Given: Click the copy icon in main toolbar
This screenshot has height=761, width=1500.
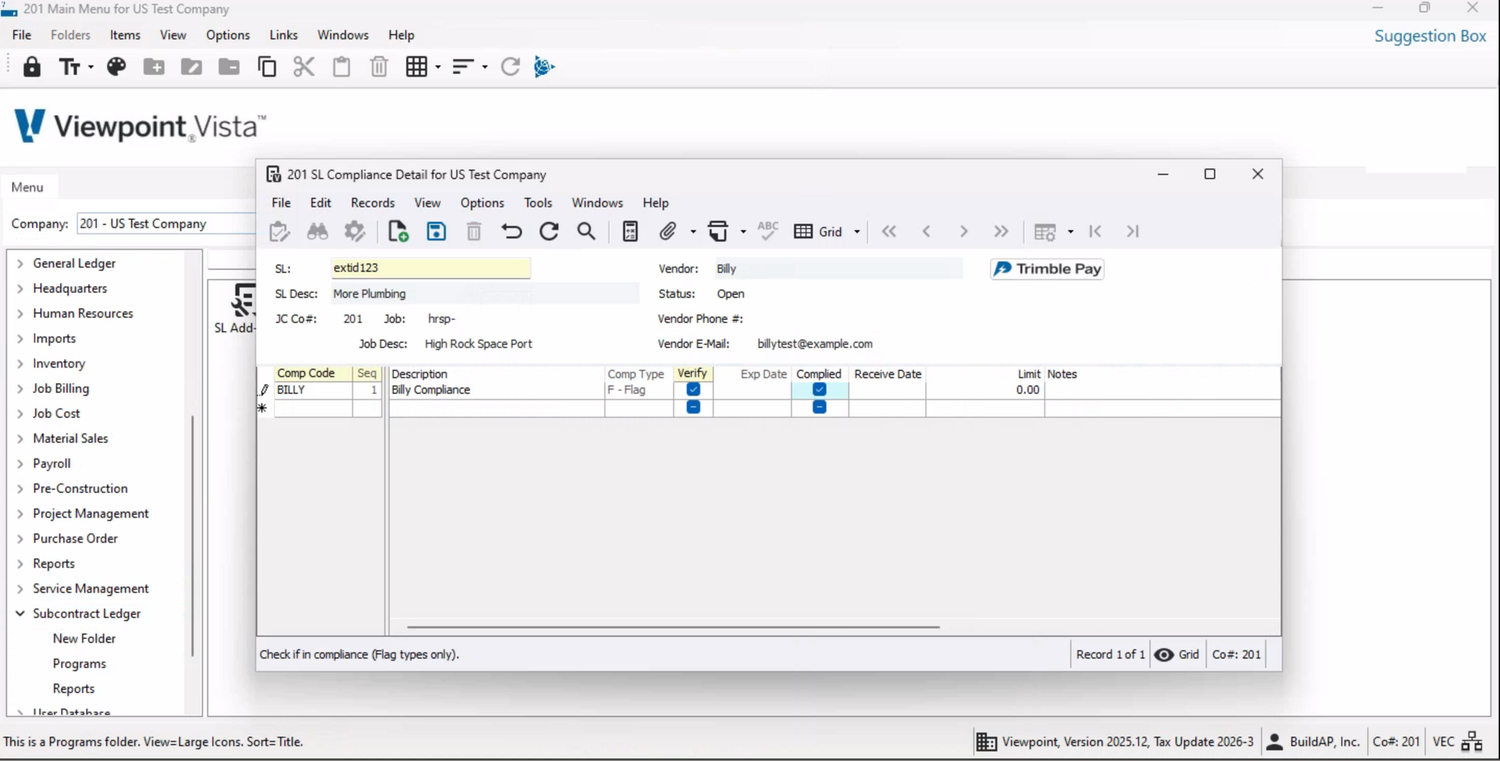Looking at the screenshot, I should point(267,67).
